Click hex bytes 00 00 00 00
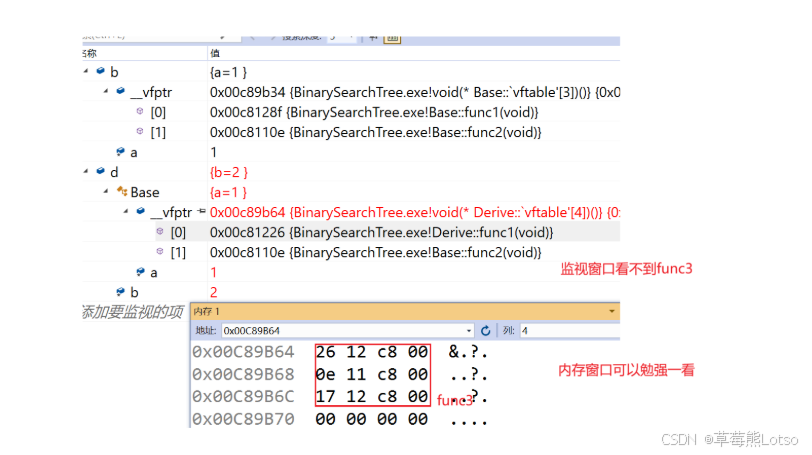This screenshot has height=455, width=812. 372,419
